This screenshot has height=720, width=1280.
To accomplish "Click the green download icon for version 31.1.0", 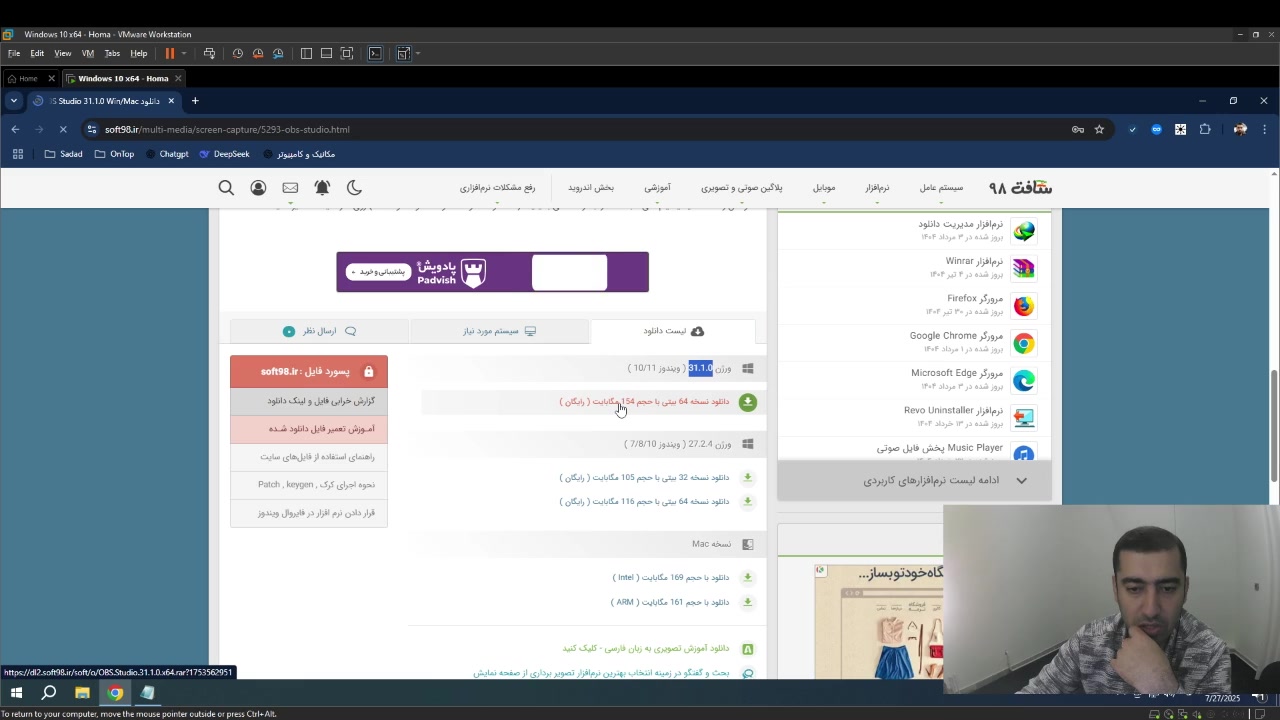I will click(747, 402).
